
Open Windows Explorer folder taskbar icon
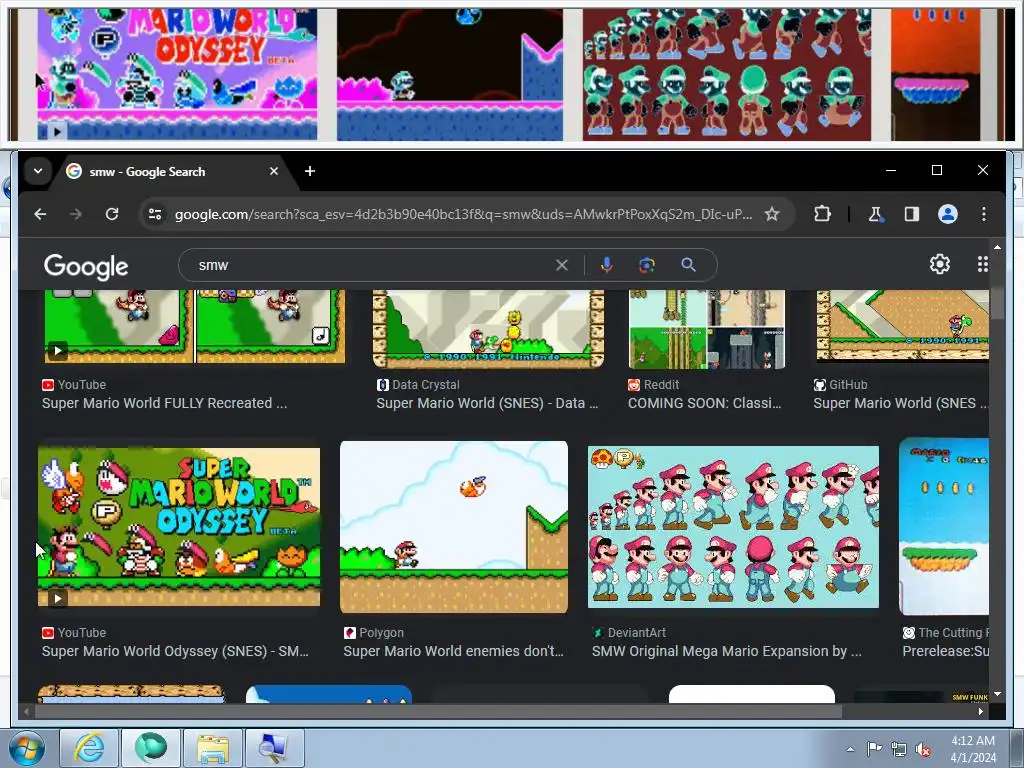[213, 748]
